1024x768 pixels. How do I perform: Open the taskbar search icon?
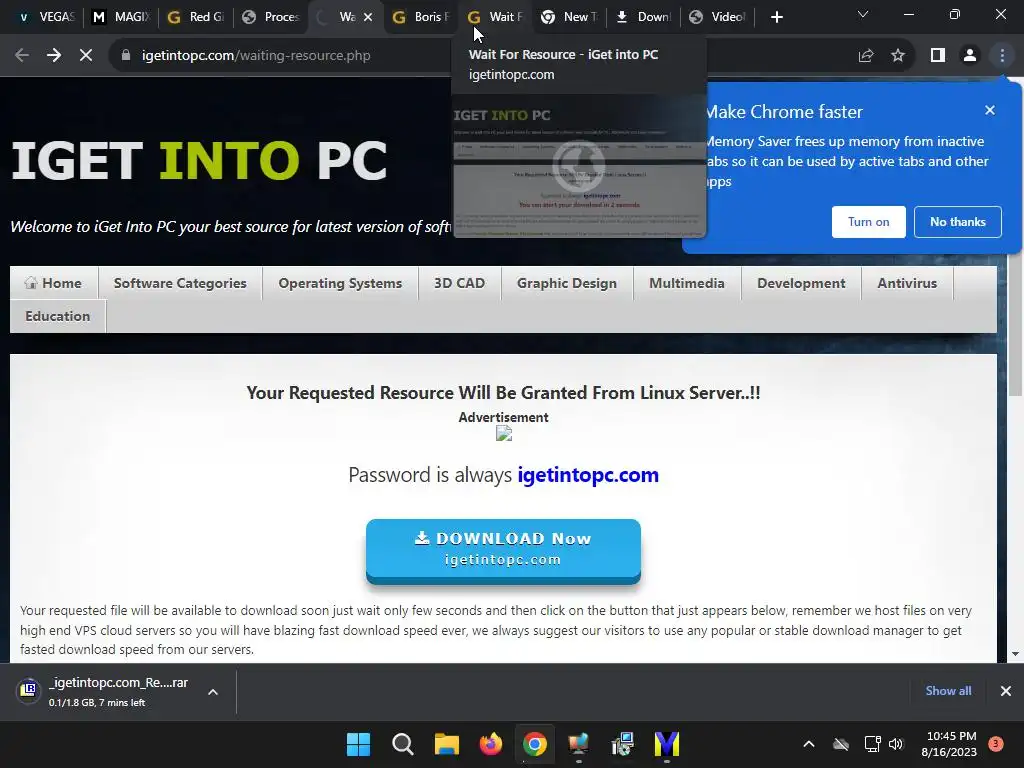[402, 744]
